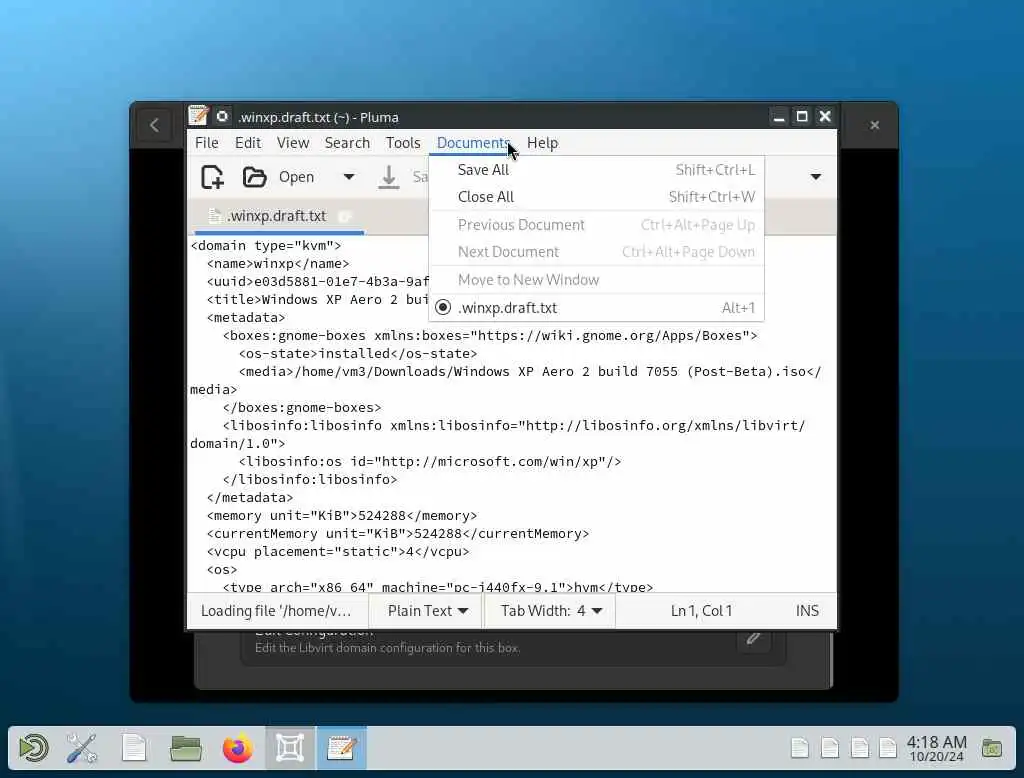The image size is (1024, 778).
Task: Click the INS insert-mode indicator
Action: 807,611
